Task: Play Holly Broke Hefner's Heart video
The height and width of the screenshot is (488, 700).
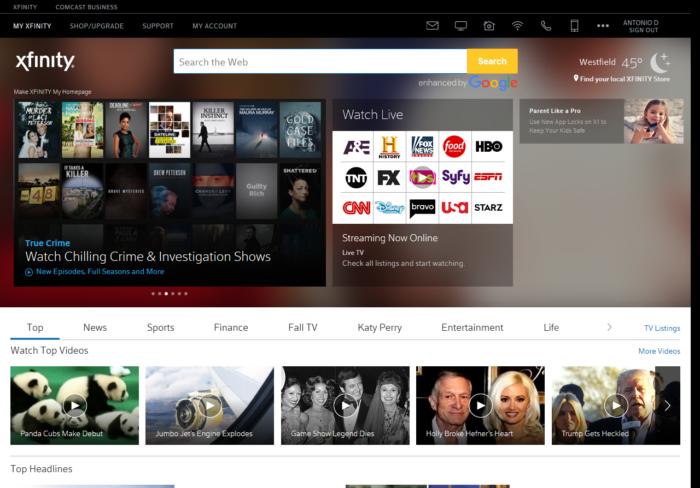Action: [480, 405]
